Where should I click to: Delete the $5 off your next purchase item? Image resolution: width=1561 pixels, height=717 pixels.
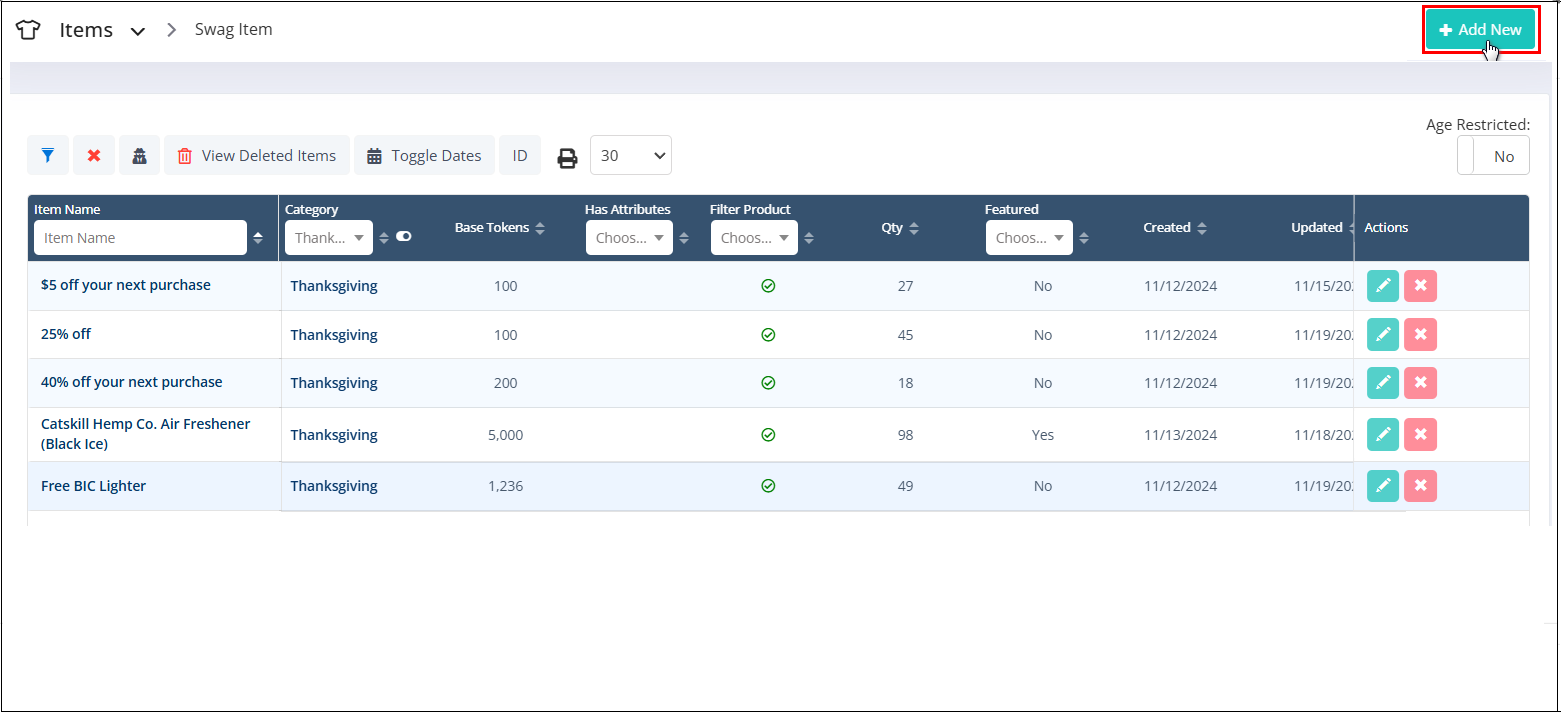click(x=1420, y=286)
